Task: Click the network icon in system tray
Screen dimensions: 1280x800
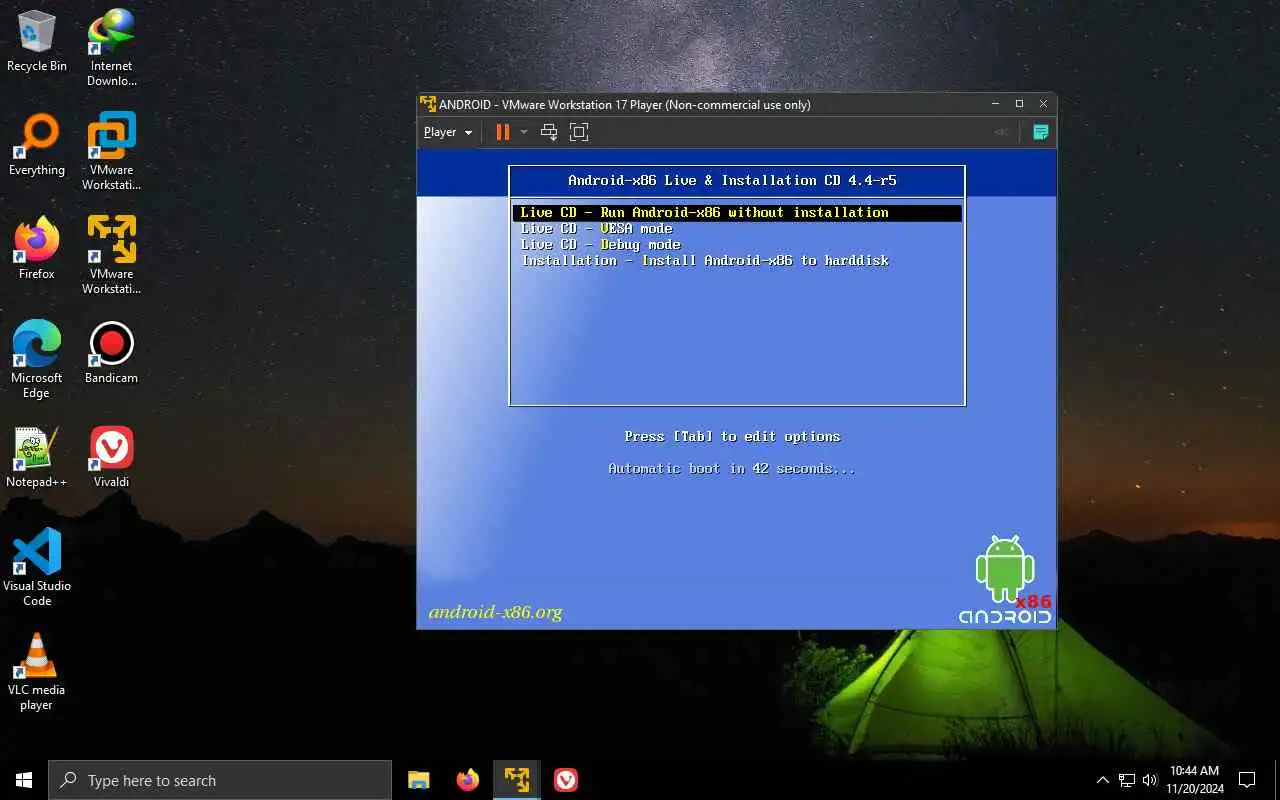Action: pyautogui.click(x=1127, y=780)
